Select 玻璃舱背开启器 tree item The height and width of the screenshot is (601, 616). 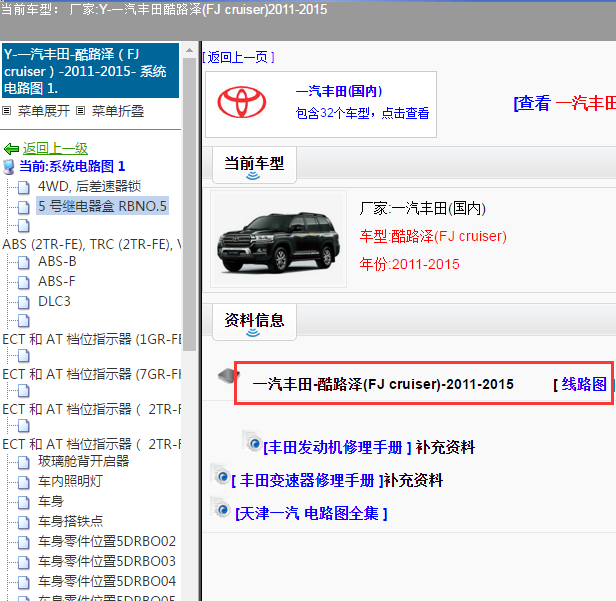pyautogui.click(x=84, y=461)
